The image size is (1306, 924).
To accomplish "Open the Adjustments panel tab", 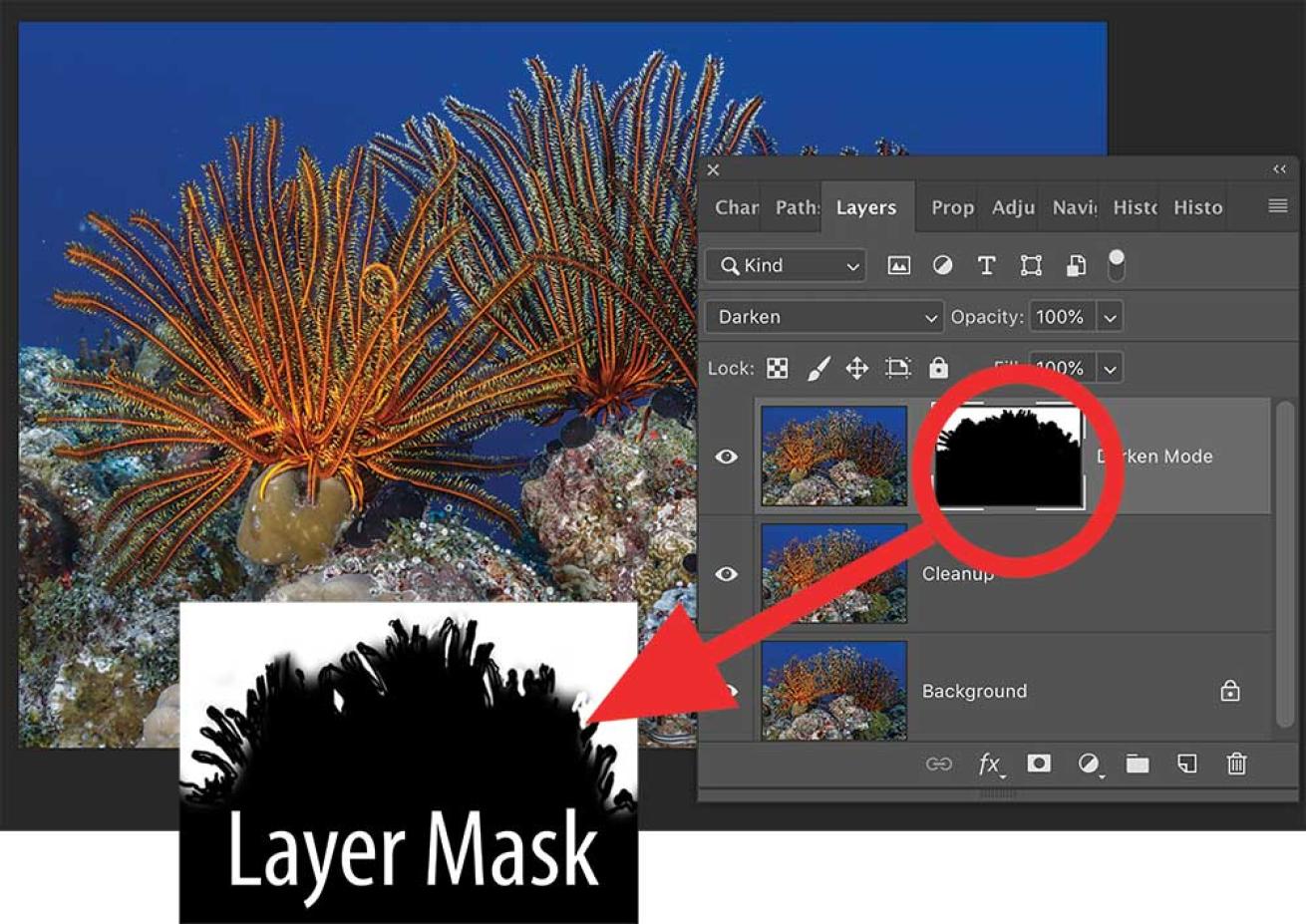I will 1012,207.
